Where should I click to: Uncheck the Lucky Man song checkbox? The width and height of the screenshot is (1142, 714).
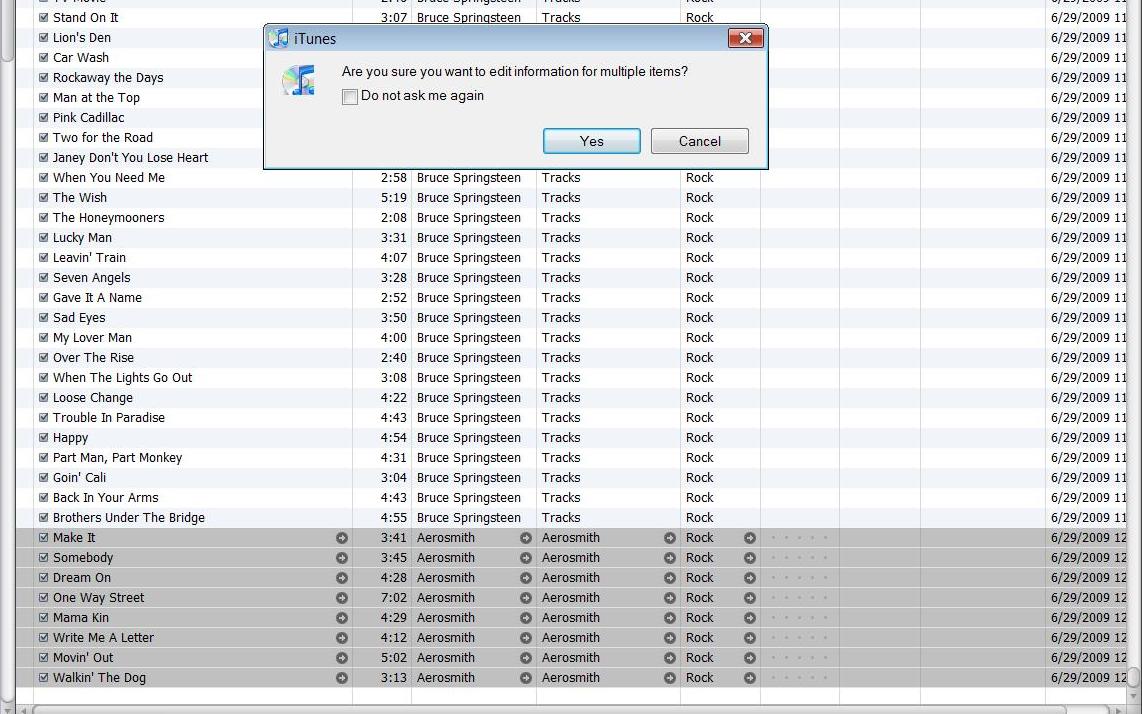44,238
